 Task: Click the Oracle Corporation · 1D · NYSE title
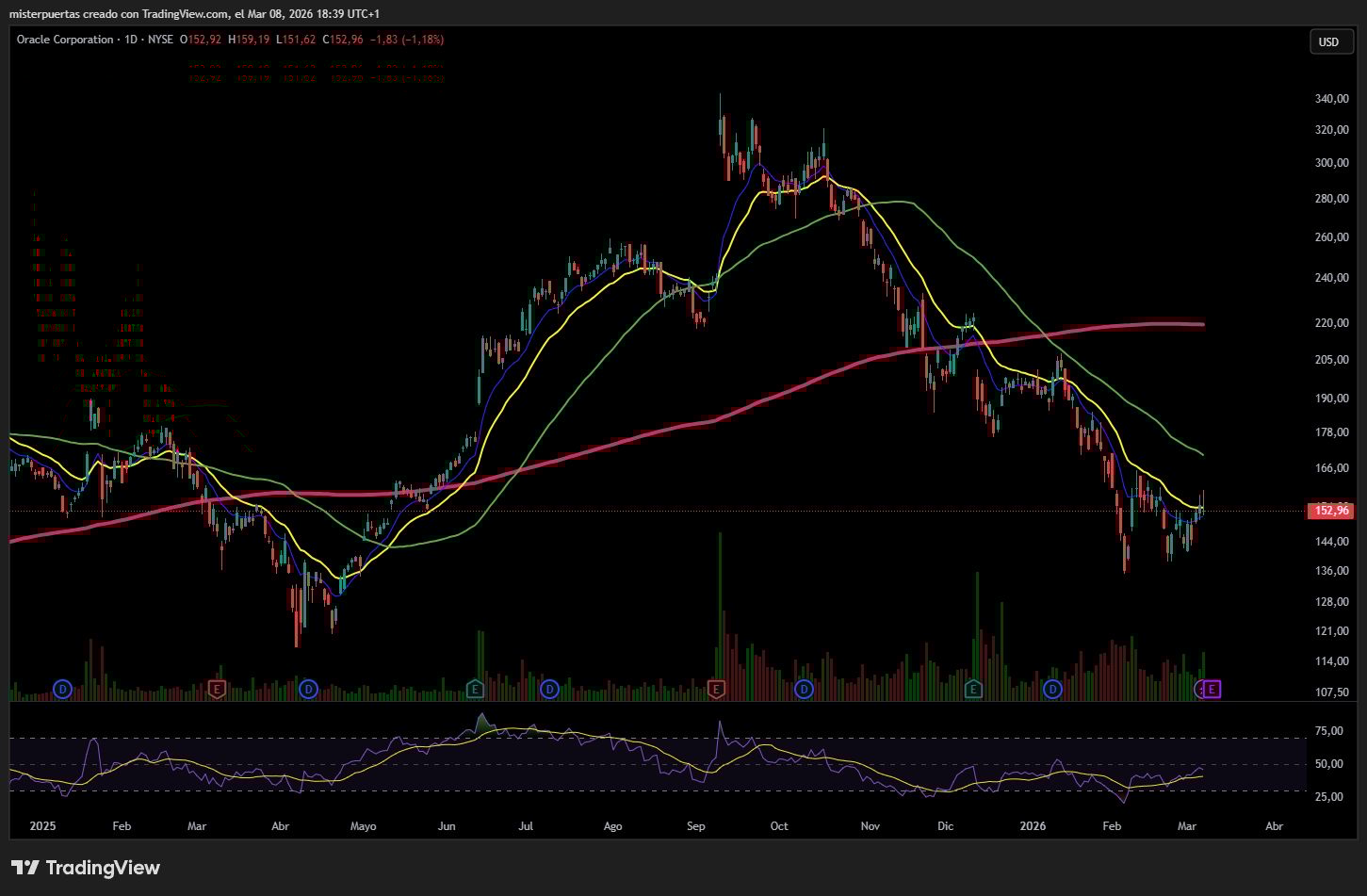(95, 40)
